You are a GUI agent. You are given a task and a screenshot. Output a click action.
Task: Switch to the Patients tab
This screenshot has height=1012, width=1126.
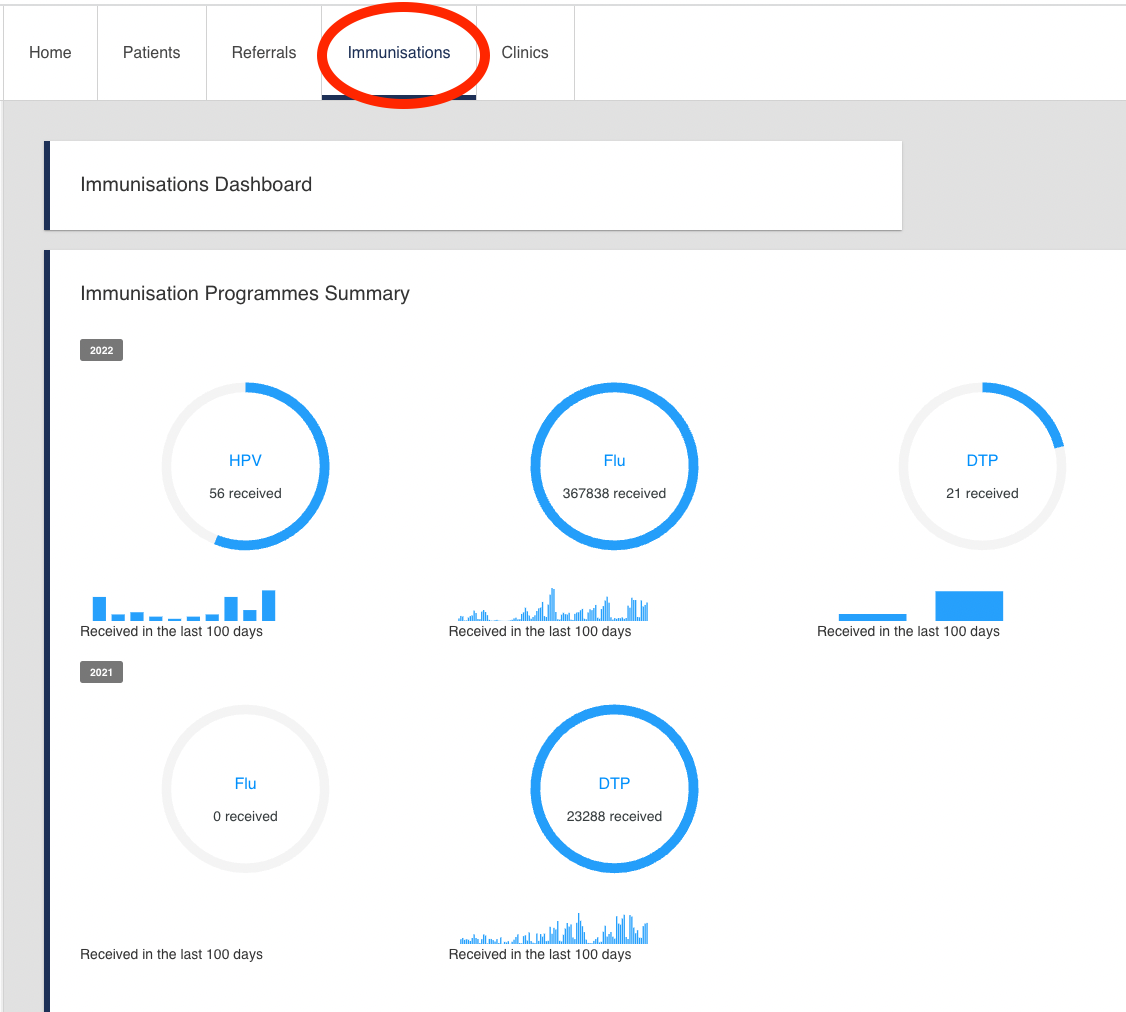coord(151,53)
